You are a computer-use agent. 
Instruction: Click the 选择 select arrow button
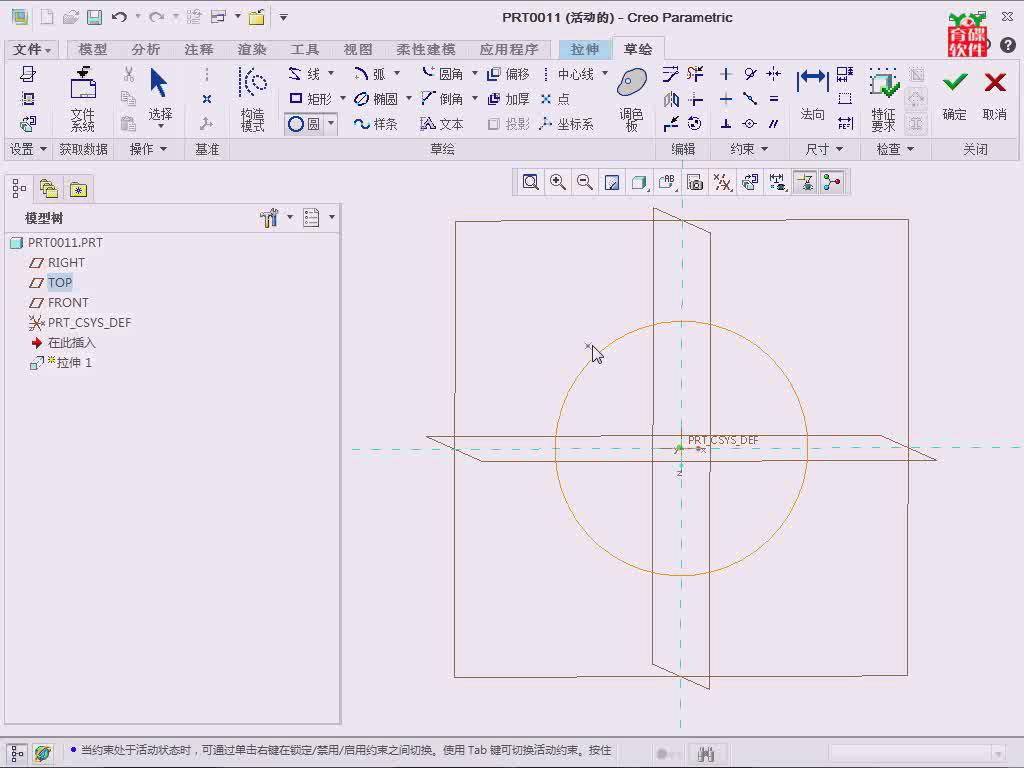pyautogui.click(x=160, y=97)
